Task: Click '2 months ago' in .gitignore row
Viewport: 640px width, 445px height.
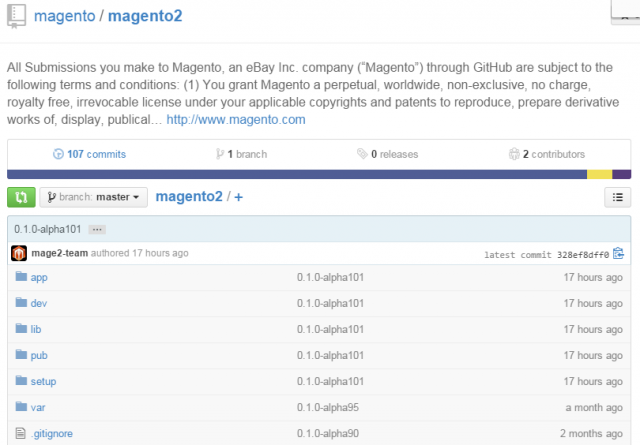Action: (591, 434)
